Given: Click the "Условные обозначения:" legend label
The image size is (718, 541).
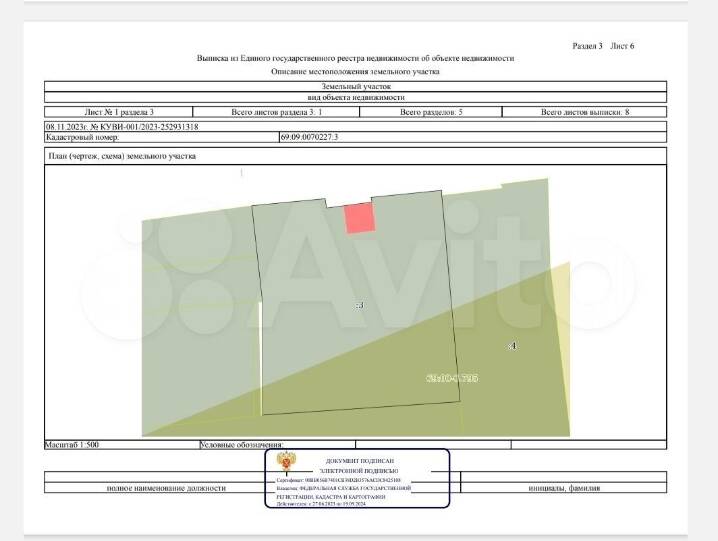Looking at the screenshot, I should point(242,442).
